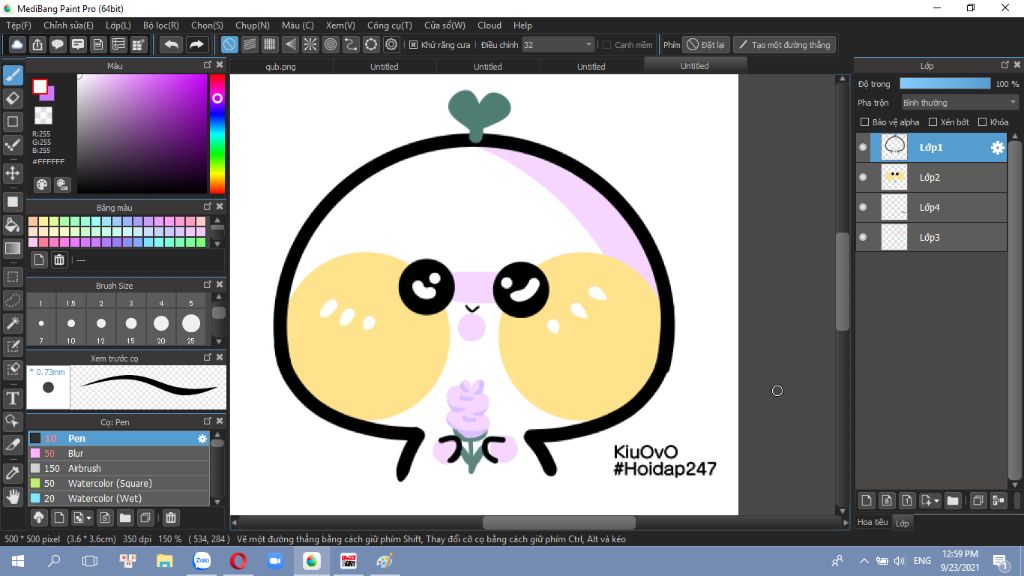This screenshot has height=576, width=1024.
Task: Create a new layer with the page icon
Action: coord(867,501)
